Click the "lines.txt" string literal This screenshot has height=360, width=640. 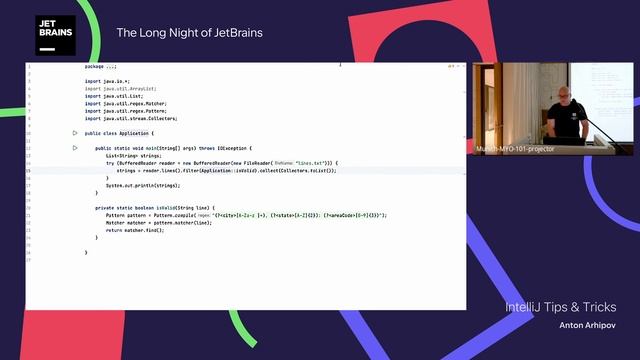coord(311,163)
